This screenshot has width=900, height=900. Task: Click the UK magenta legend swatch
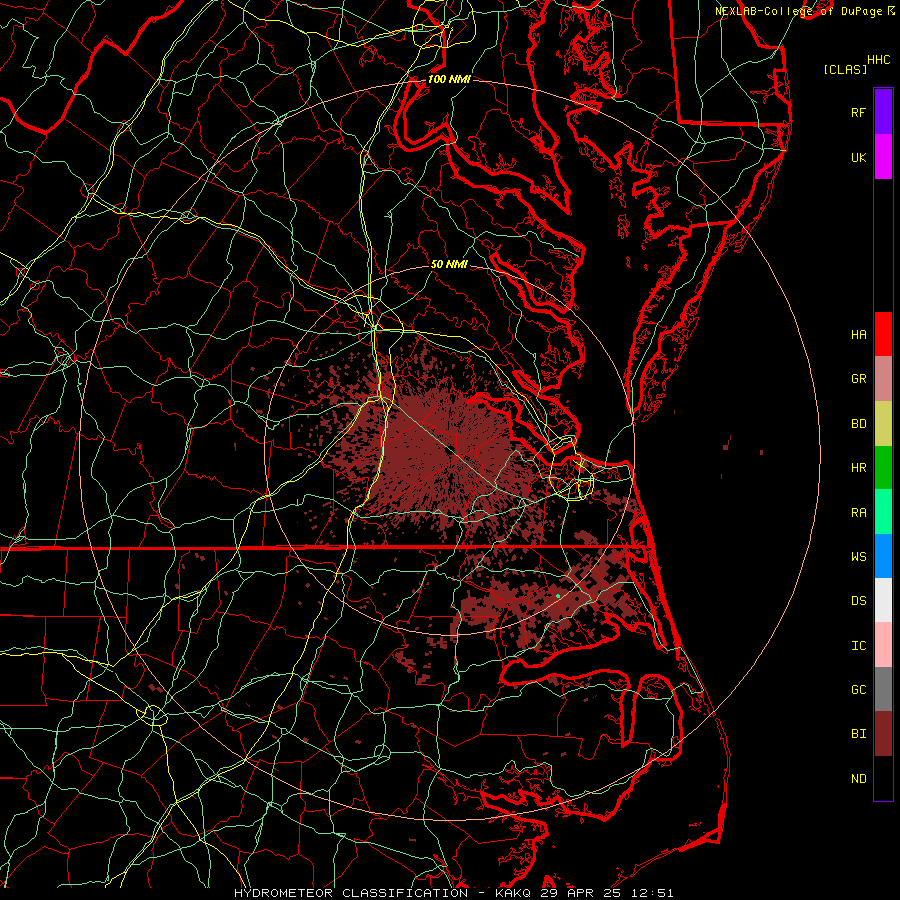pos(883,157)
